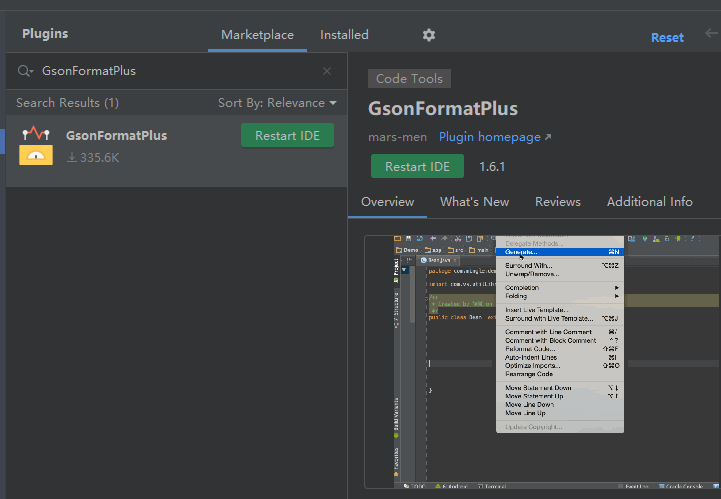Screen dimensions: 721x499
Task: Open the Additional Info tab
Action: coord(649,202)
